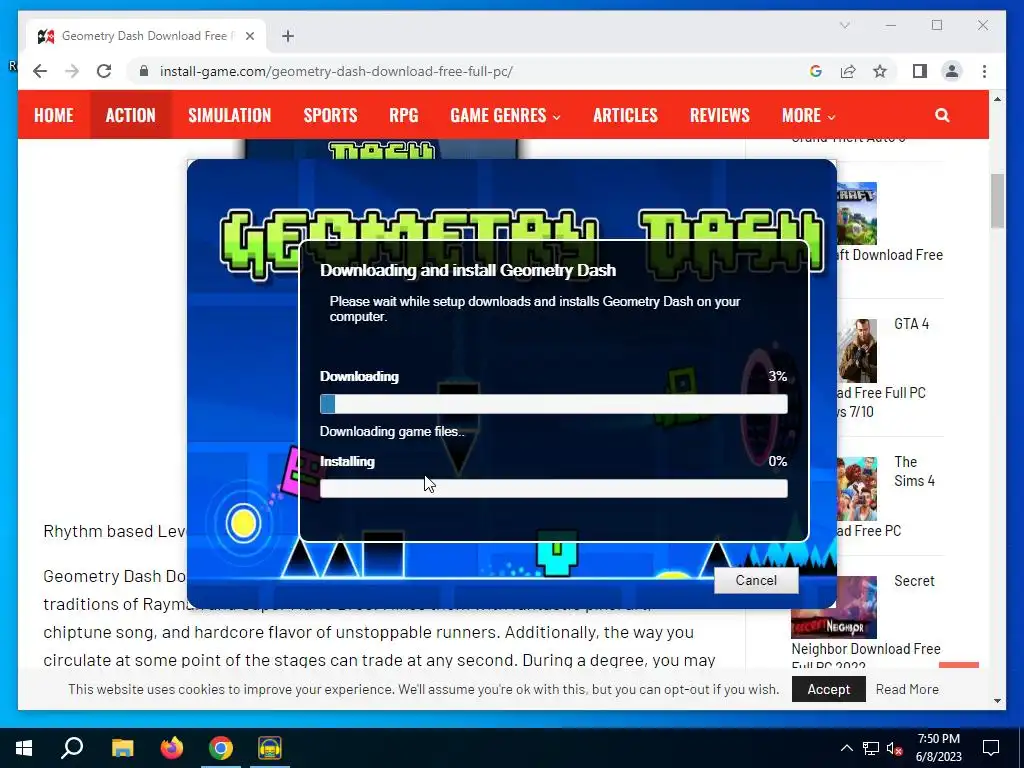
Task: Accept the cookie notice
Action: coord(829,689)
